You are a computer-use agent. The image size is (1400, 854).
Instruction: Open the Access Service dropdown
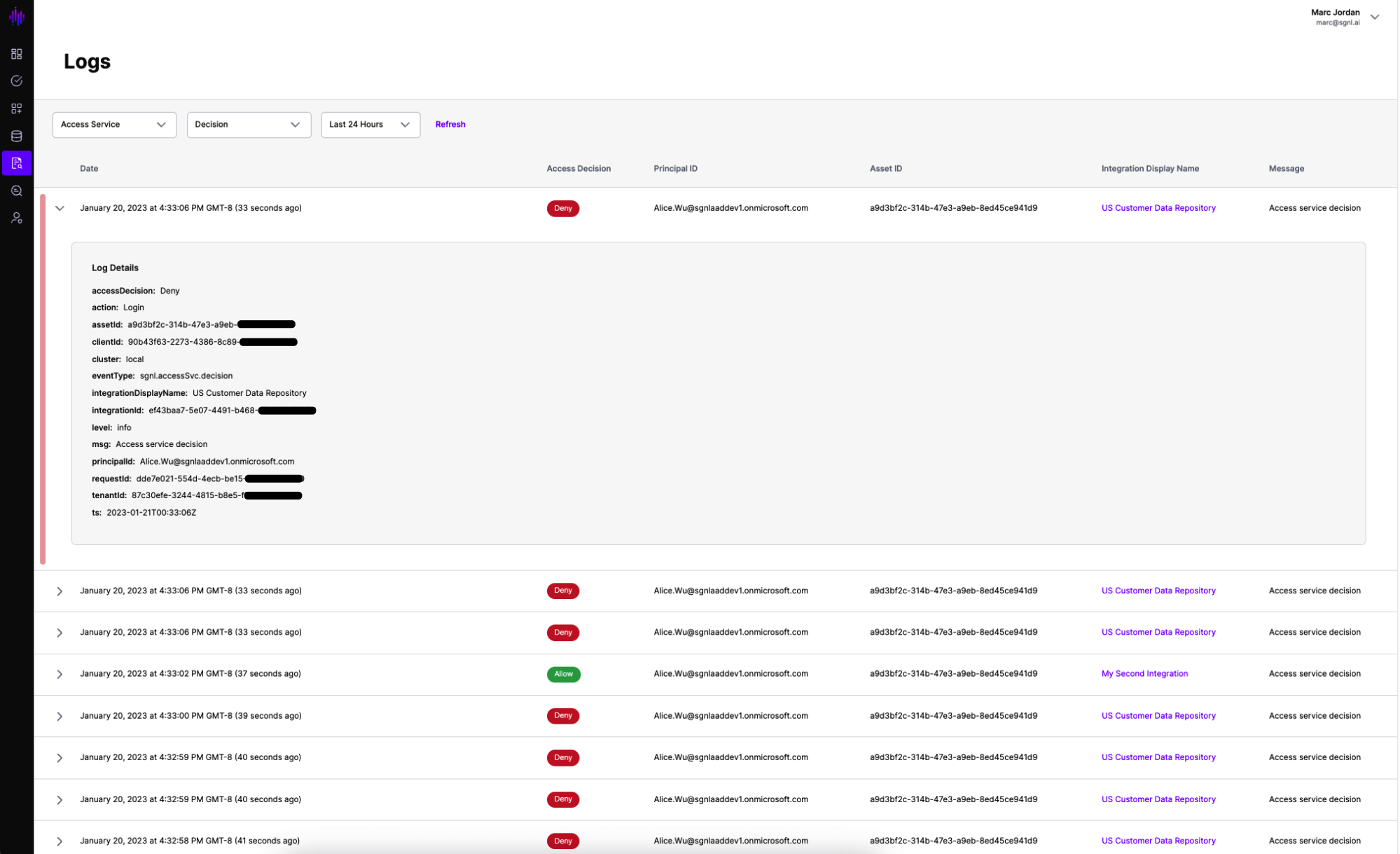[x=114, y=125]
